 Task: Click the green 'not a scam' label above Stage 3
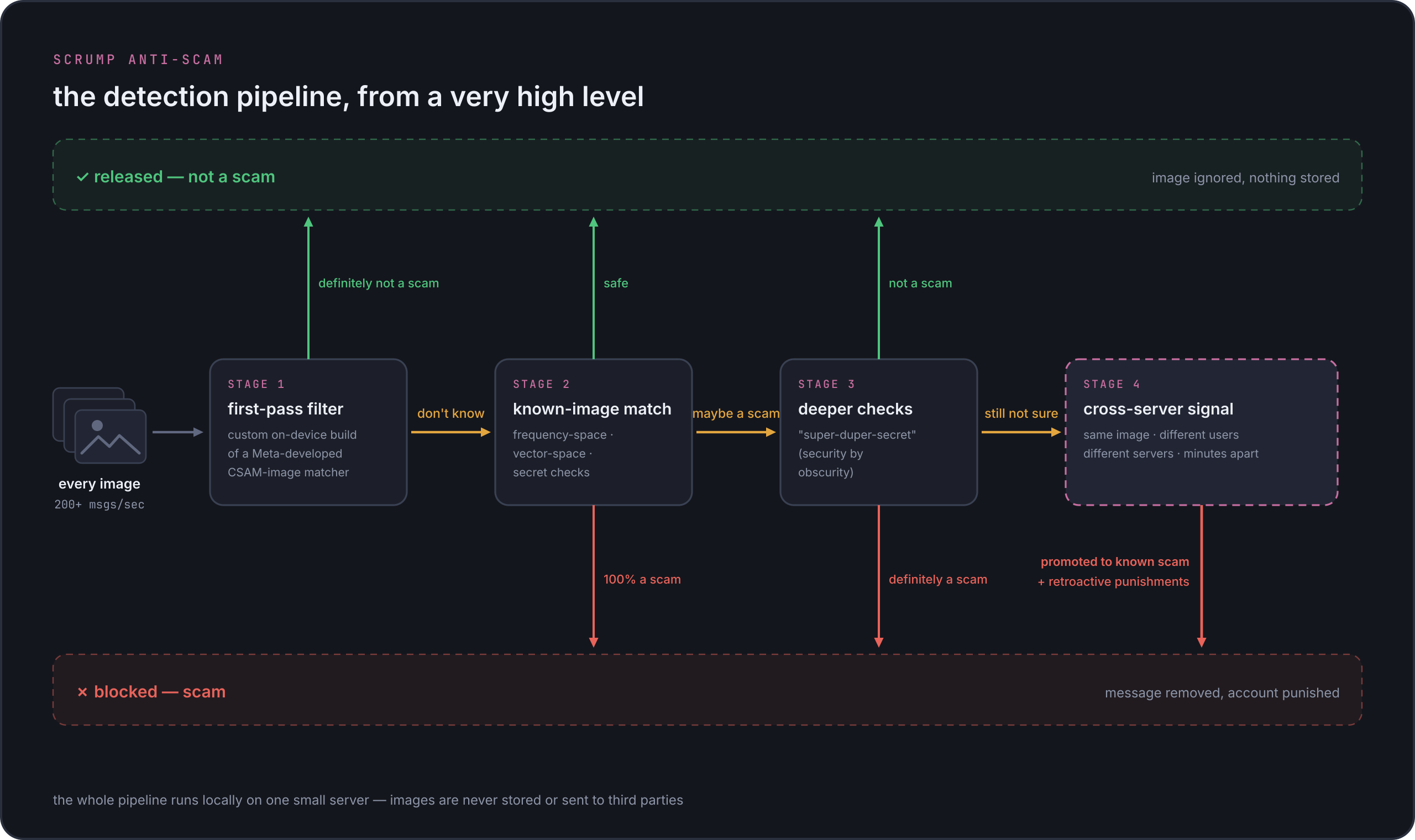920,283
